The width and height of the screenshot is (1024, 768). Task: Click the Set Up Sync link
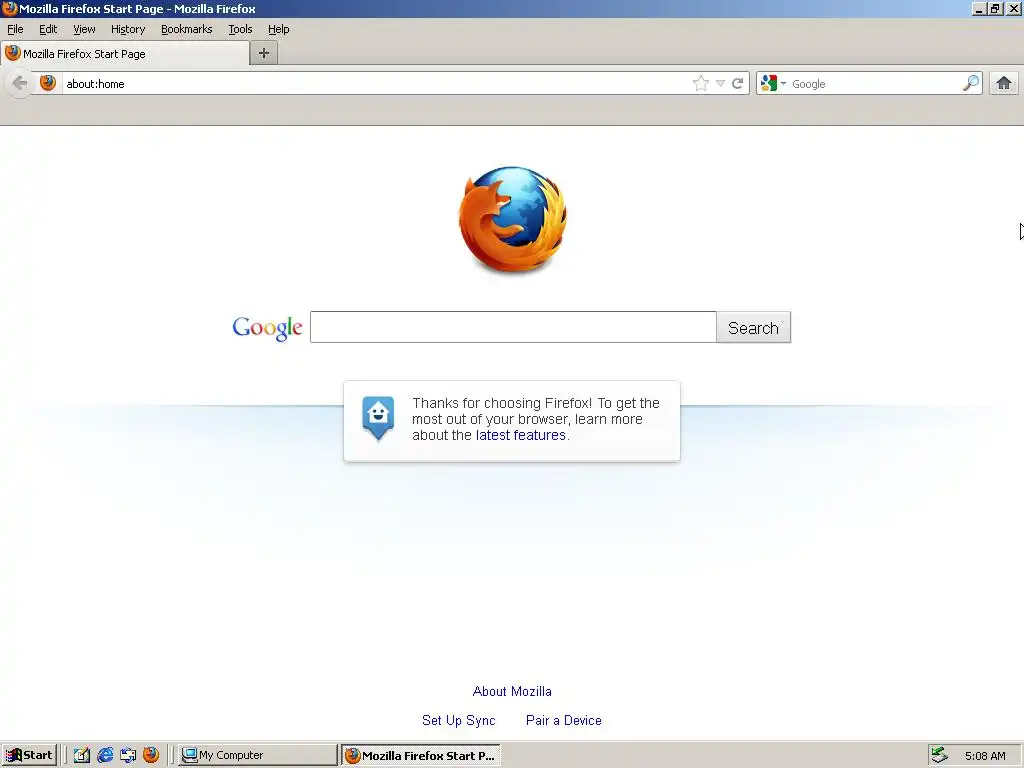click(x=458, y=720)
